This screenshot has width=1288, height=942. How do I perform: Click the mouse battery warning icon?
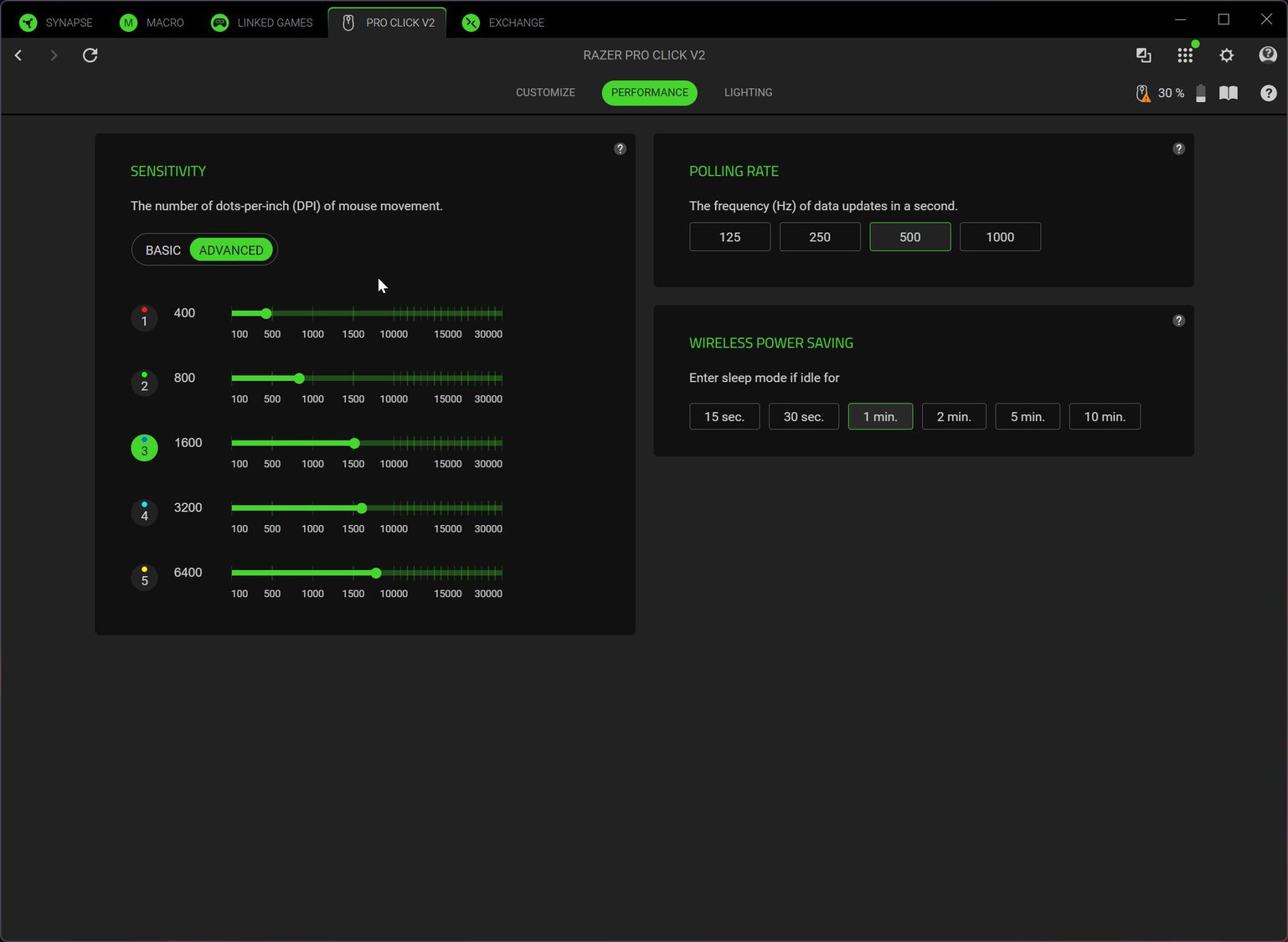[x=1143, y=93]
